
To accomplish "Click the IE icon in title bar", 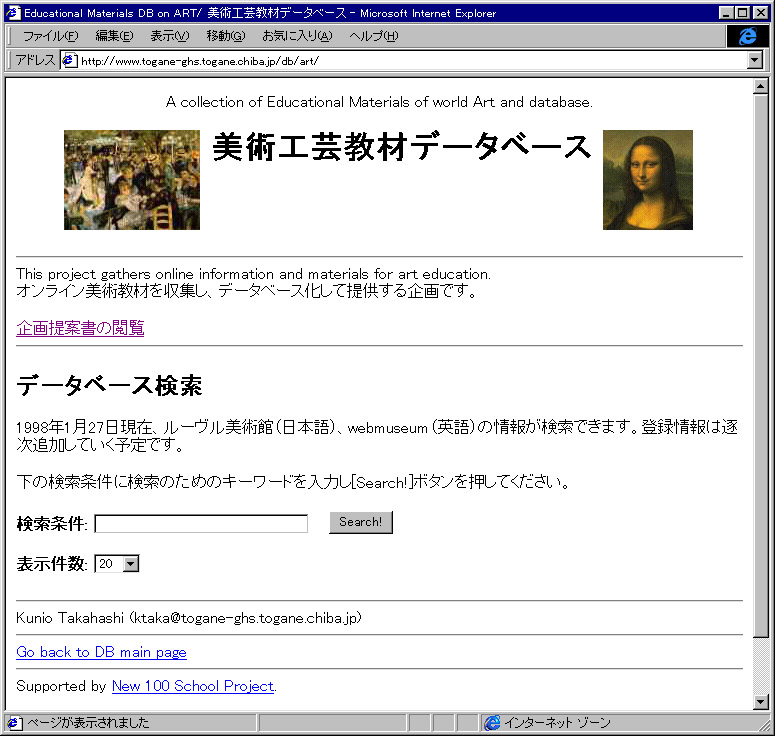I will click(13, 13).
